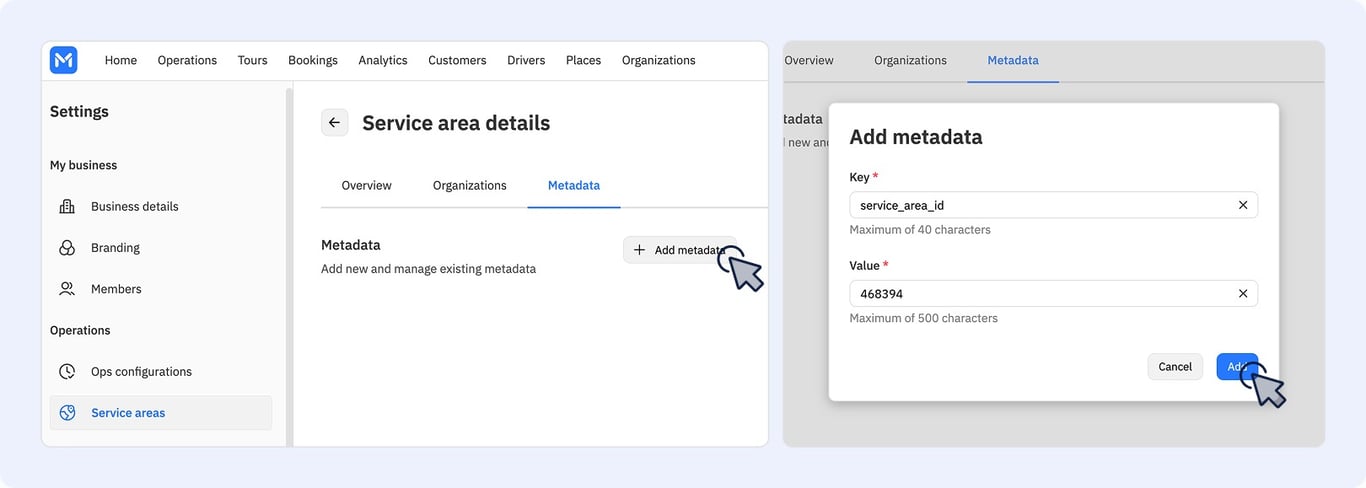
Task: Select Metadata tab behind the dialog
Action: point(1013,61)
